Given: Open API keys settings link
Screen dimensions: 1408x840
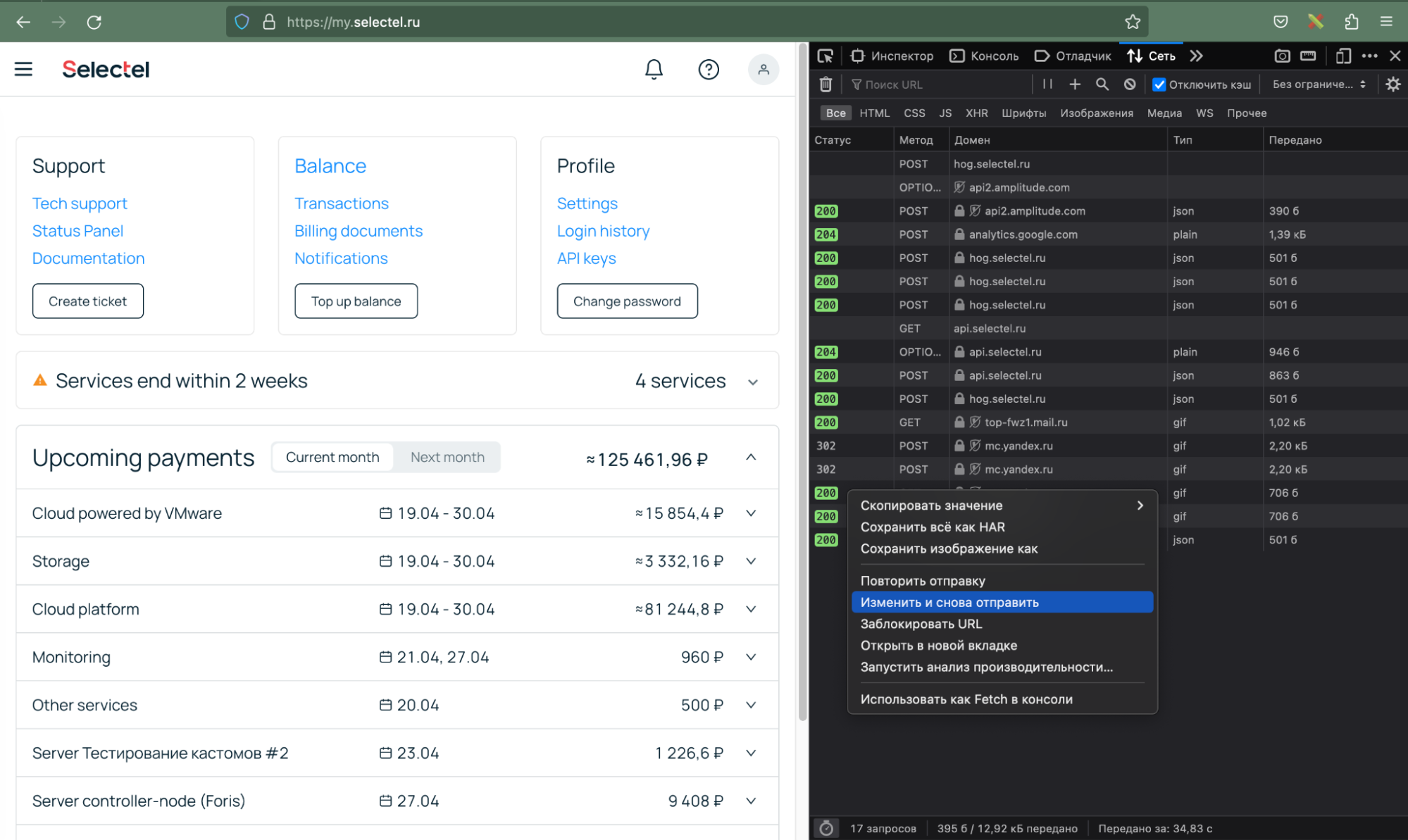Looking at the screenshot, I should [586, 258].
